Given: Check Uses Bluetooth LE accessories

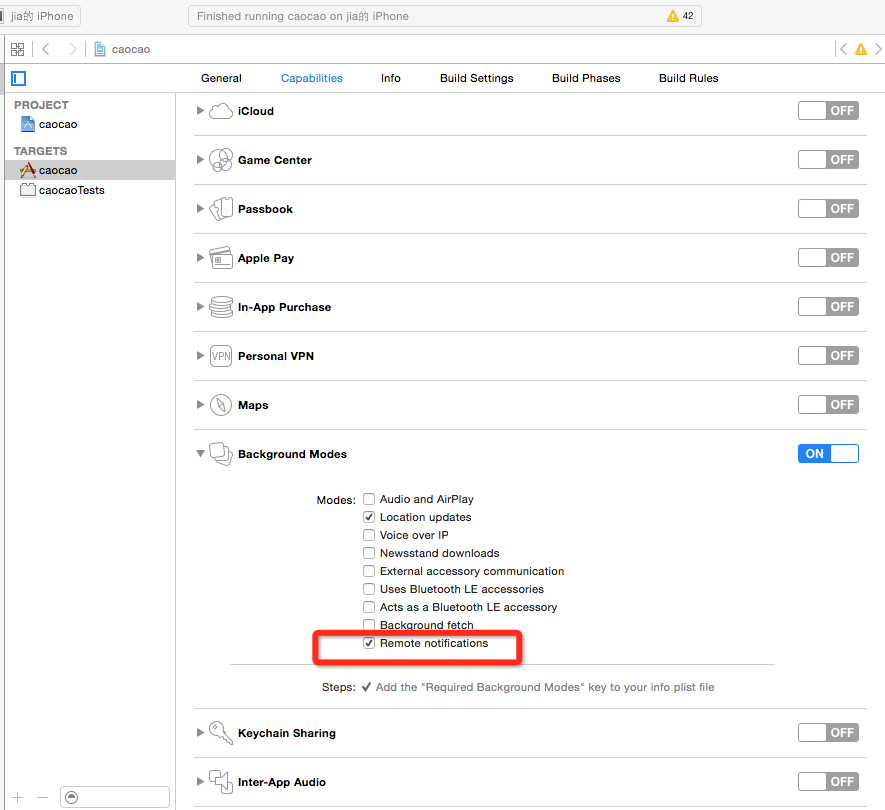Looking at the screenshot, I should coord(369,589).
